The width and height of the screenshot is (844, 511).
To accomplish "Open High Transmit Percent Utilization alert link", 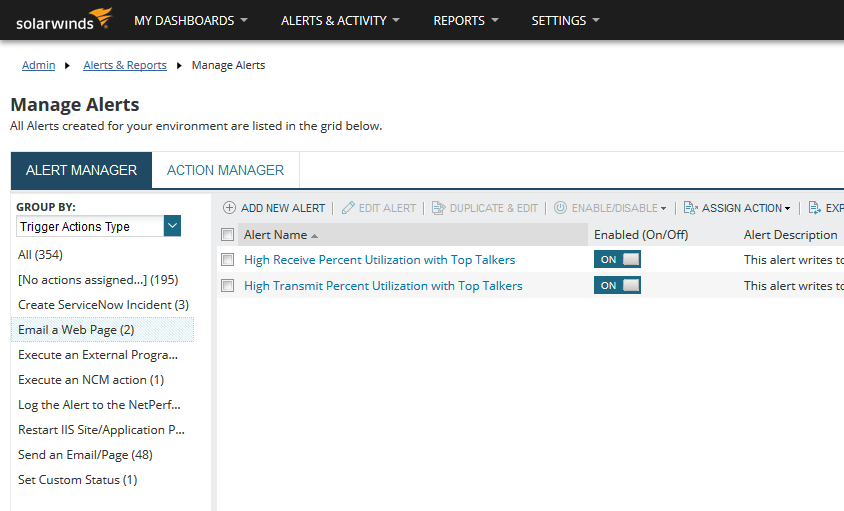I will [383, 286].
